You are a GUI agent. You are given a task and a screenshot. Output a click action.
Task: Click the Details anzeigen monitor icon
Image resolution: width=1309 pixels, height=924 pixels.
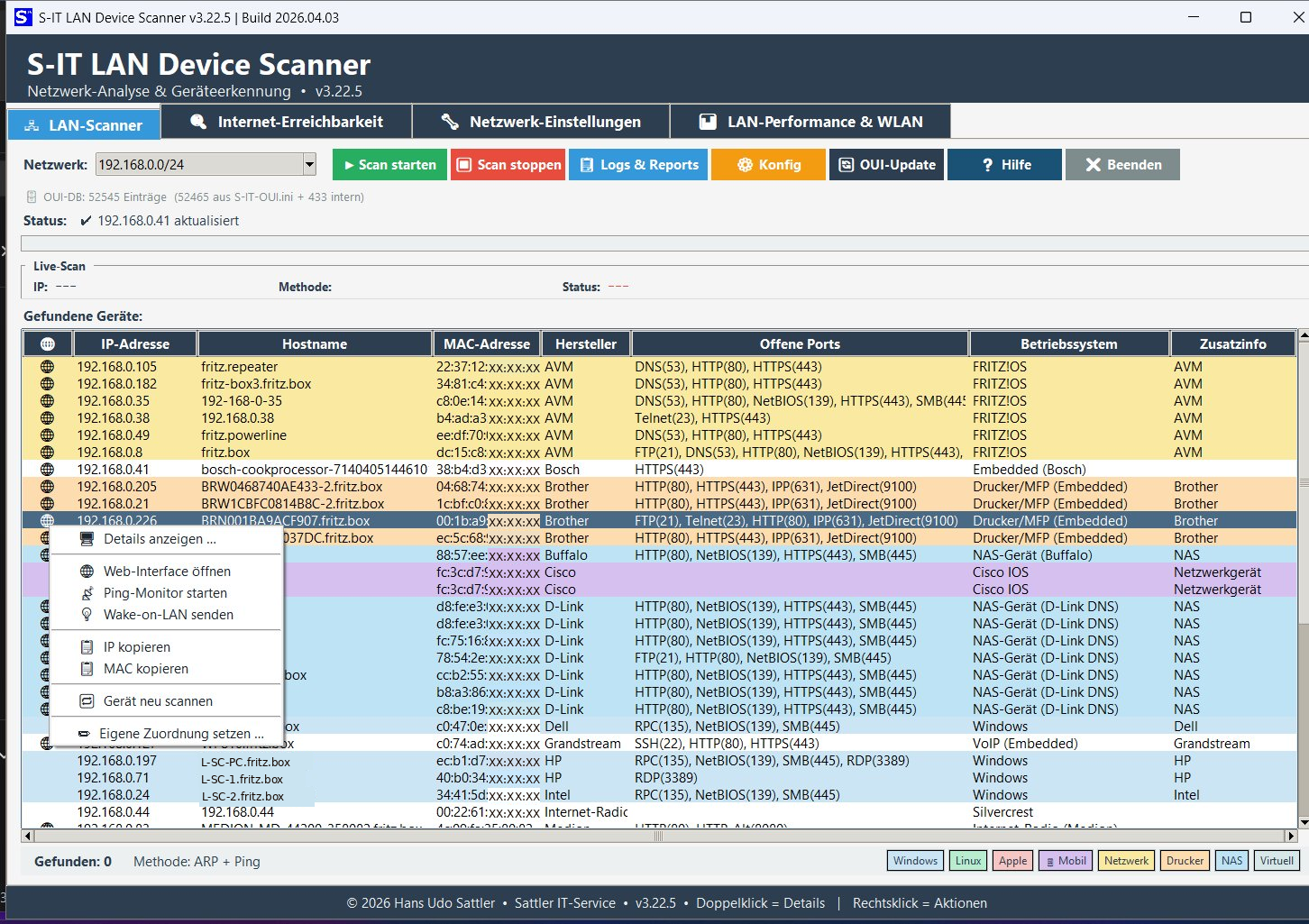pos(87,539)
